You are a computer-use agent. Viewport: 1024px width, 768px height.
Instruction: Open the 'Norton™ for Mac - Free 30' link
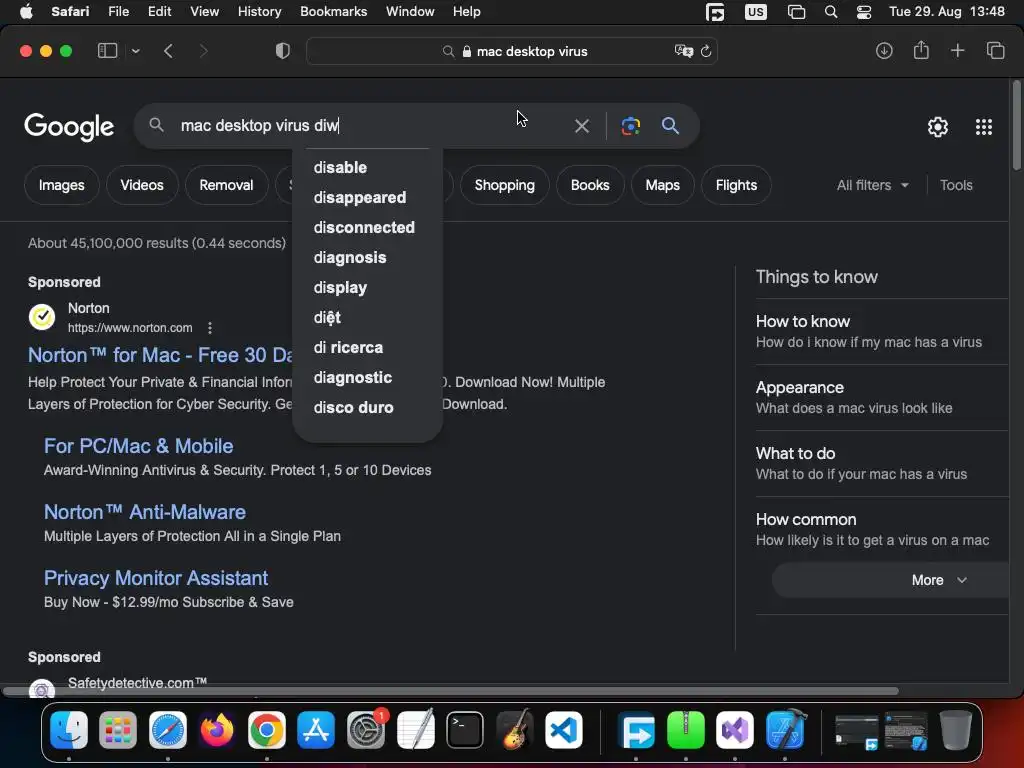[x=161, y=355]
